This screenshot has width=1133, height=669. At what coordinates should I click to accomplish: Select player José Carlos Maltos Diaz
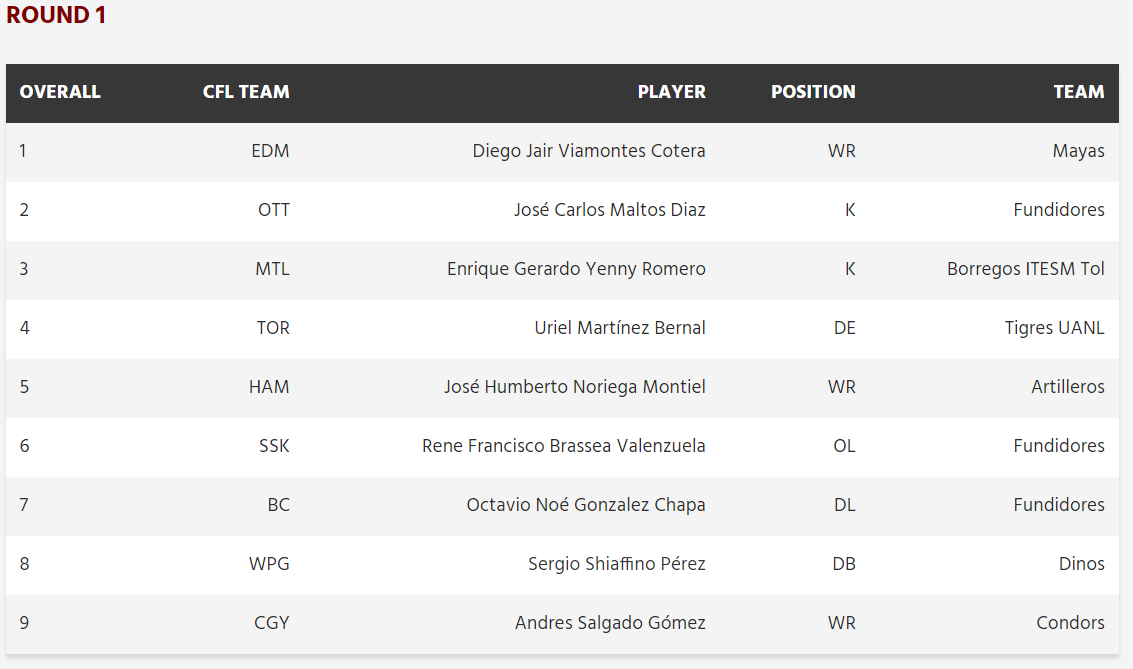[610, 210]
